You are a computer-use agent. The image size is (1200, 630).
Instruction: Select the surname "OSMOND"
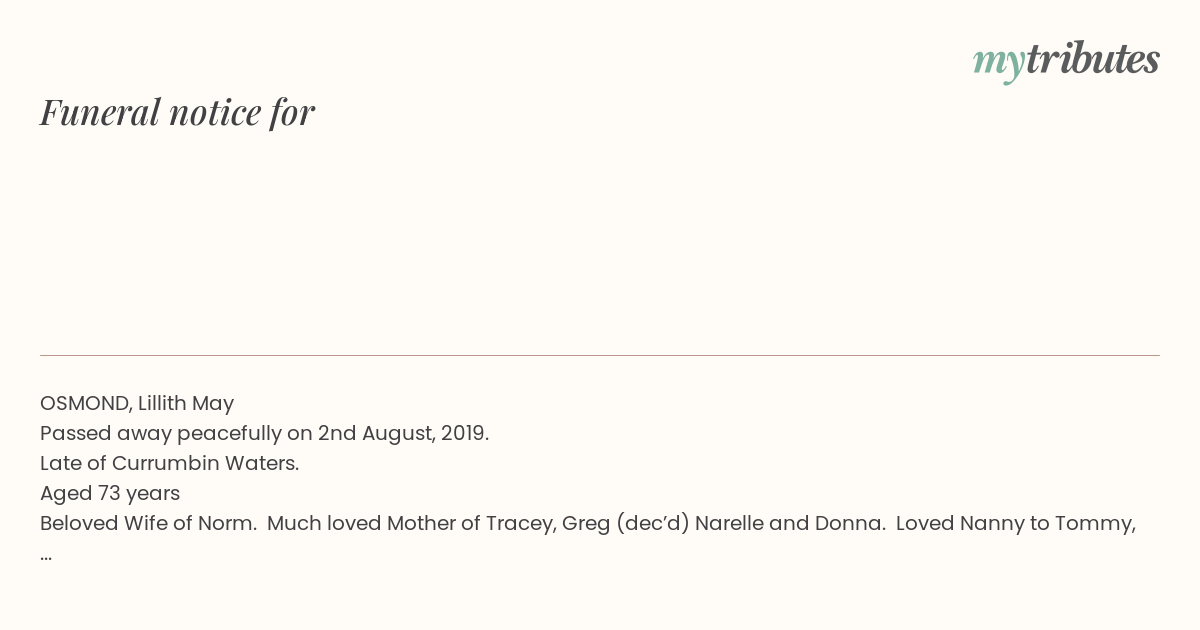coord(84,403)
